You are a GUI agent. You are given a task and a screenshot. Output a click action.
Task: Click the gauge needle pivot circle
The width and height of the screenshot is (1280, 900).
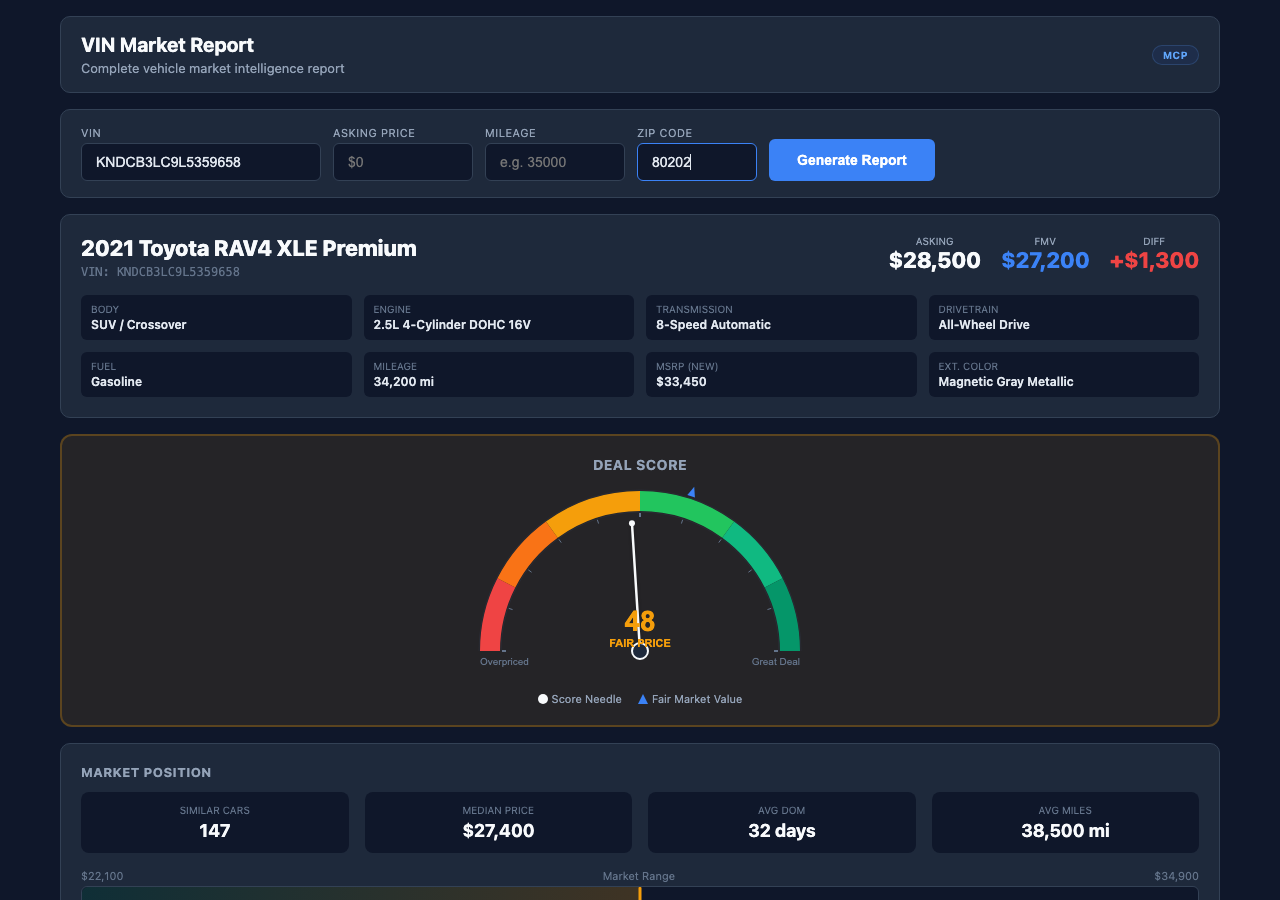[640, 651]
